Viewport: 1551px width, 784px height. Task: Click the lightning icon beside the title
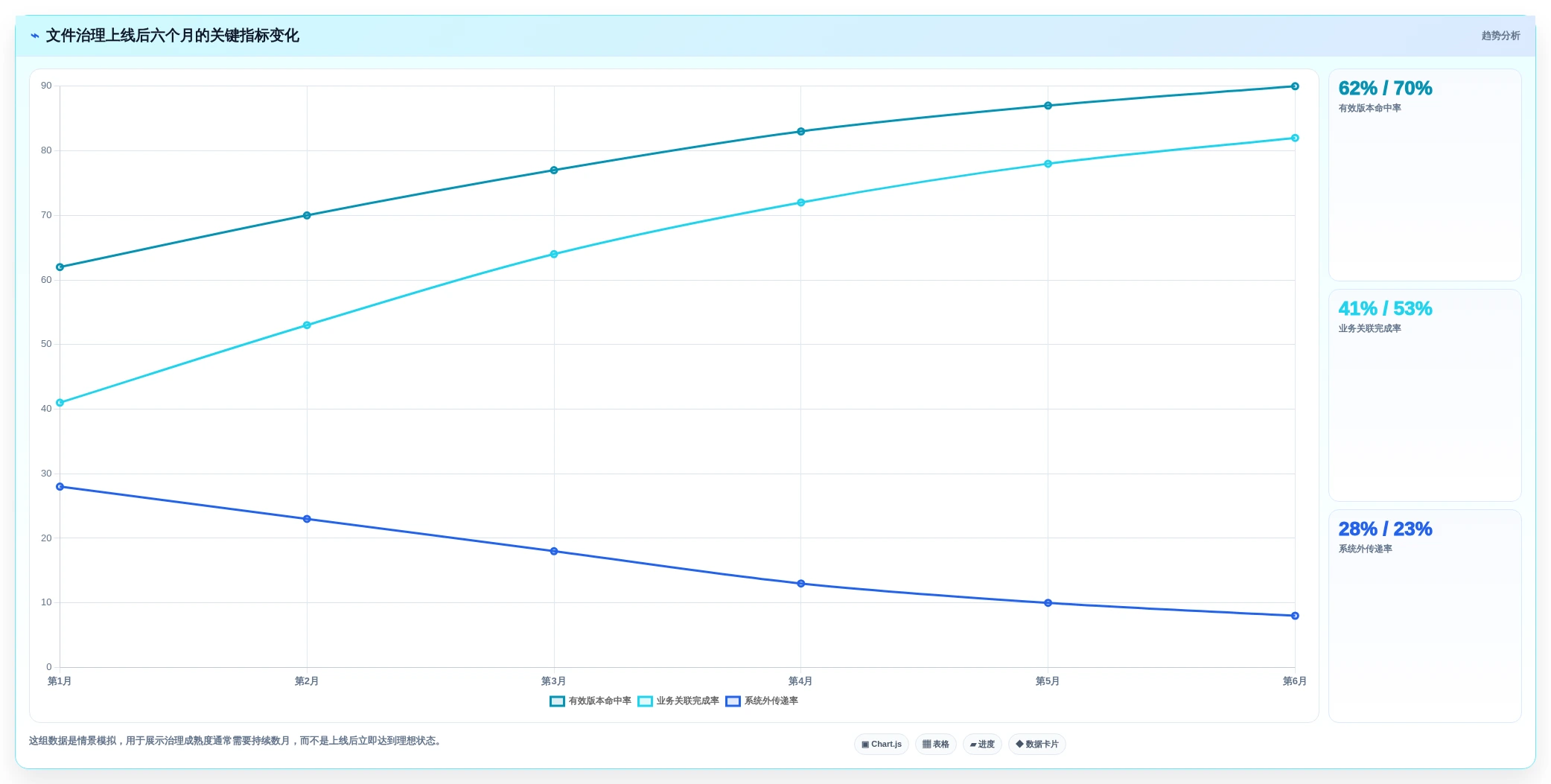[35, 36]
